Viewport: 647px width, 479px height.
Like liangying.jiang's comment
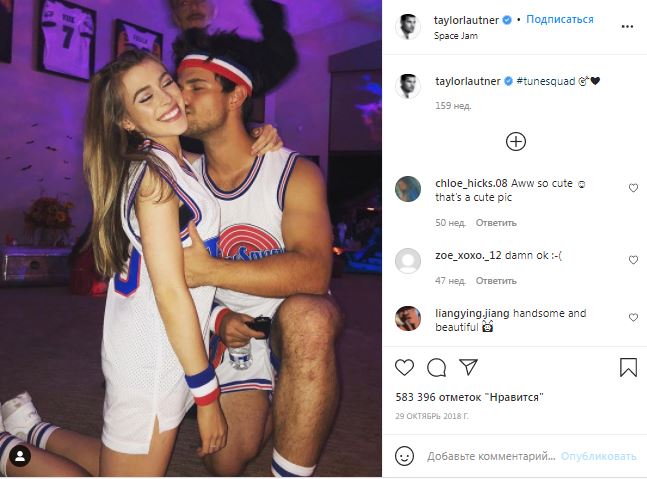(633, 318)
